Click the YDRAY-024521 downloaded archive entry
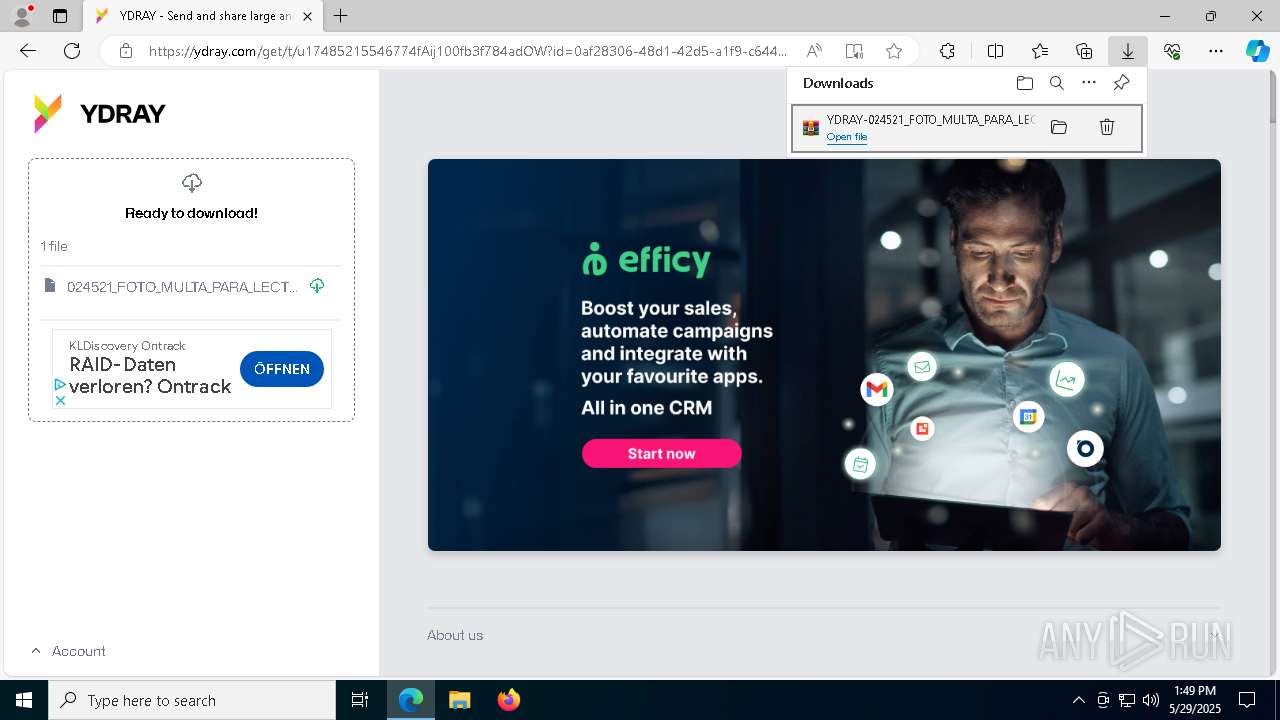The height and width of the screenshot is (720, 1280). coord(966,128)
